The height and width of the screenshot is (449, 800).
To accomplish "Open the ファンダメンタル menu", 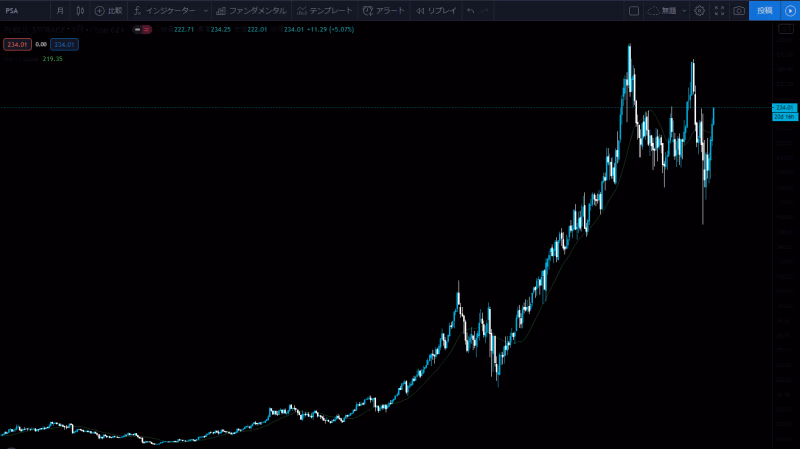I will 250,10.
